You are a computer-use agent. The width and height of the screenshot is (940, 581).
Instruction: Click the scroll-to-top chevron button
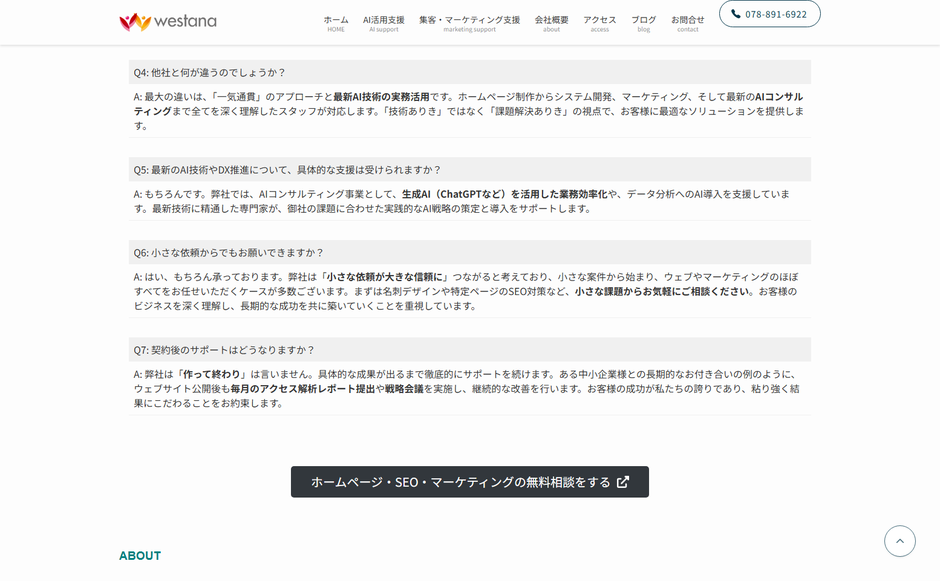900,541
